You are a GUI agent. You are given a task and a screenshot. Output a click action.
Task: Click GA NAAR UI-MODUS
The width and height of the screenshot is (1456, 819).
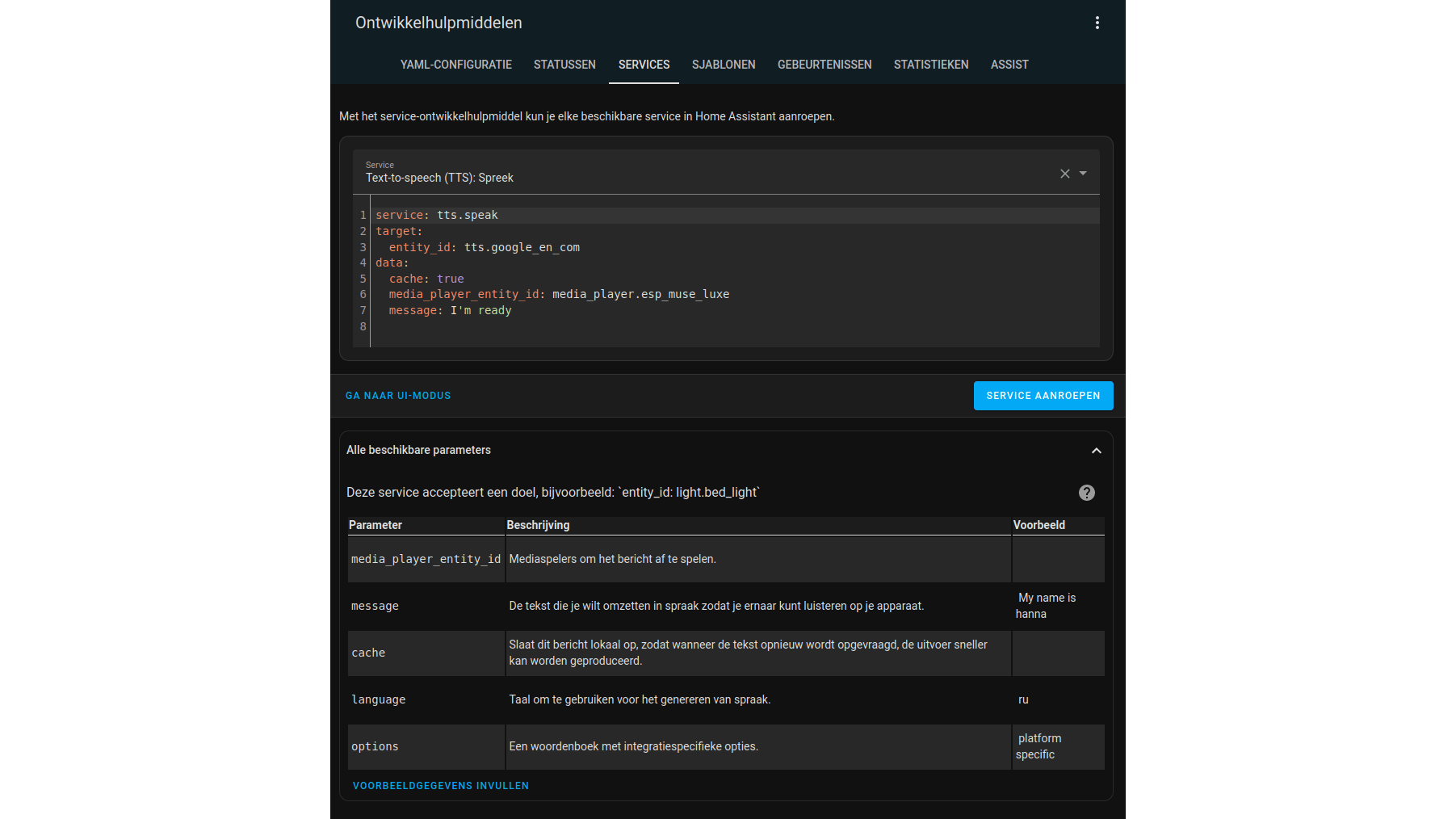pyautogui.click(x=398, y=395)
